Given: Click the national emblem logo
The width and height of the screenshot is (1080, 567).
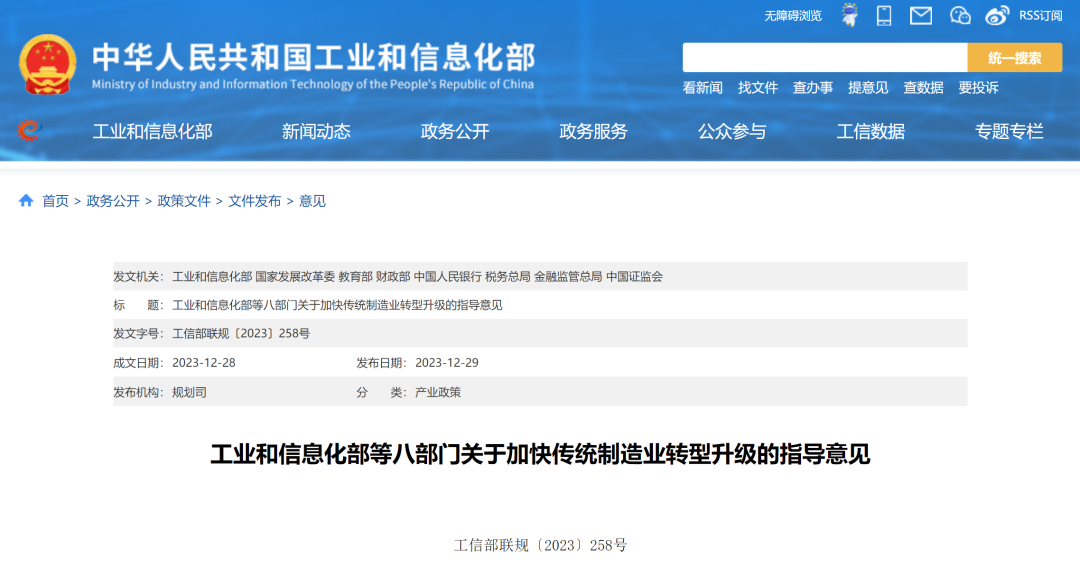Looking at the screenshot, I should pos(47,64).
